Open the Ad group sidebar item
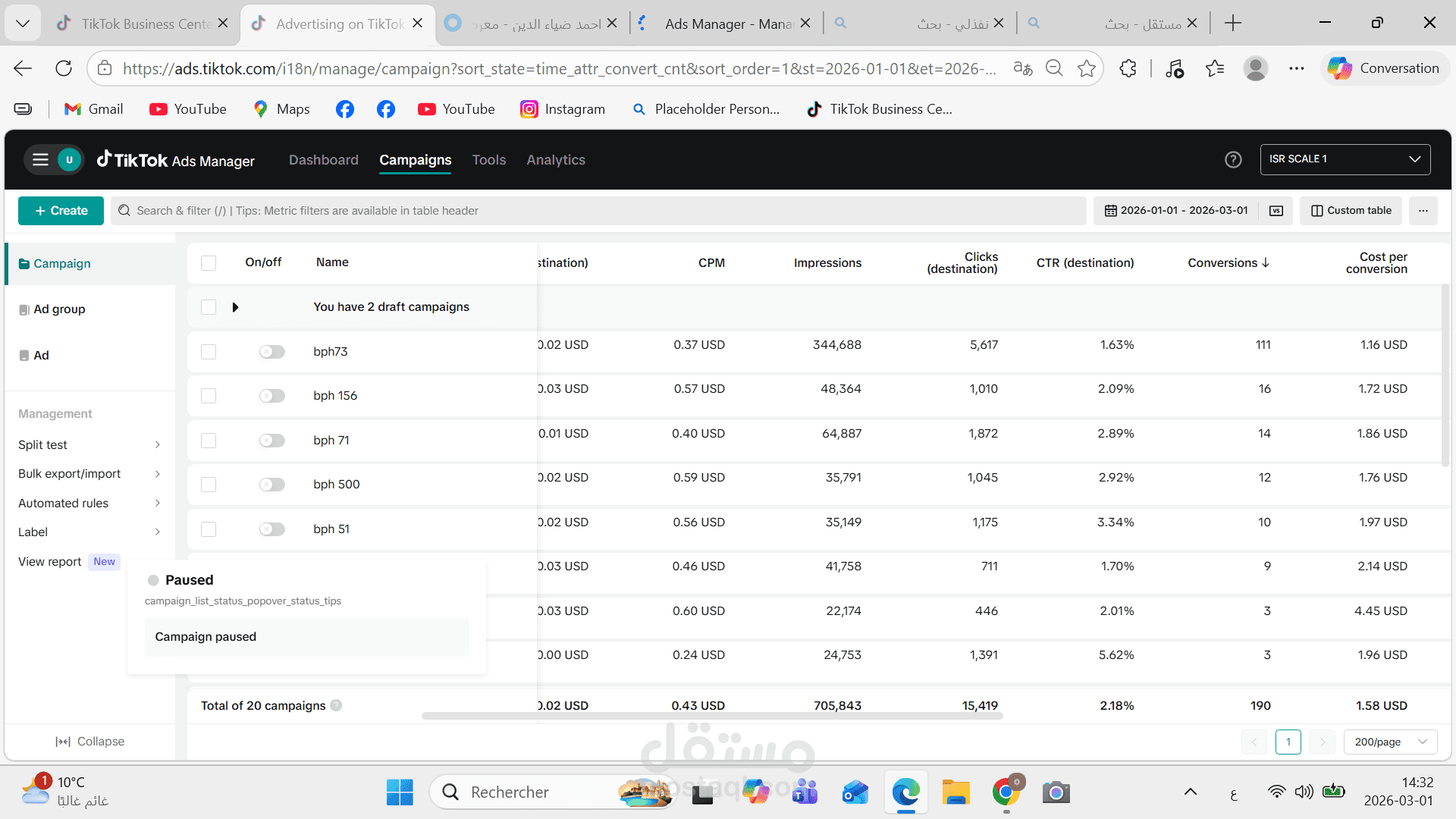The height and width of the screenshot is (819, 1456). click(59, 309)
